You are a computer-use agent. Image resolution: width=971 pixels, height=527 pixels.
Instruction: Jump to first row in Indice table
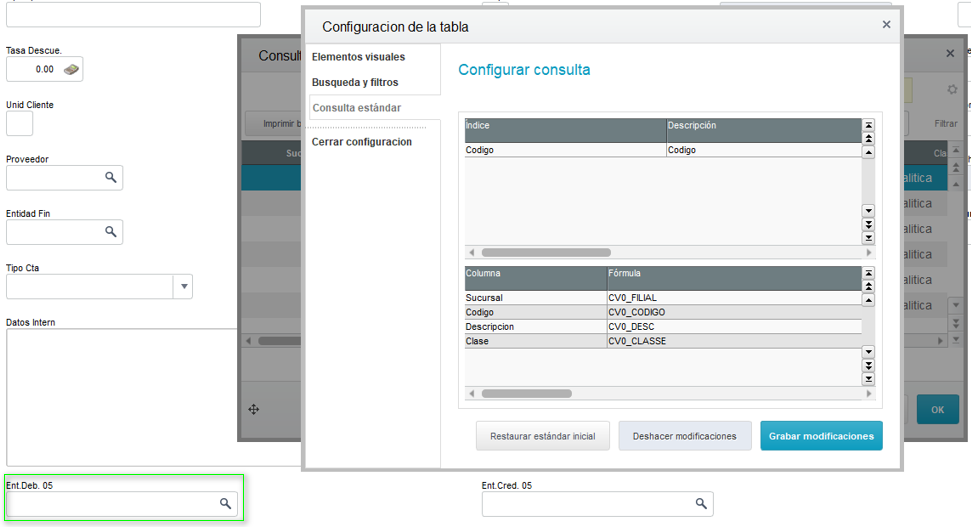tap(868, 125)
